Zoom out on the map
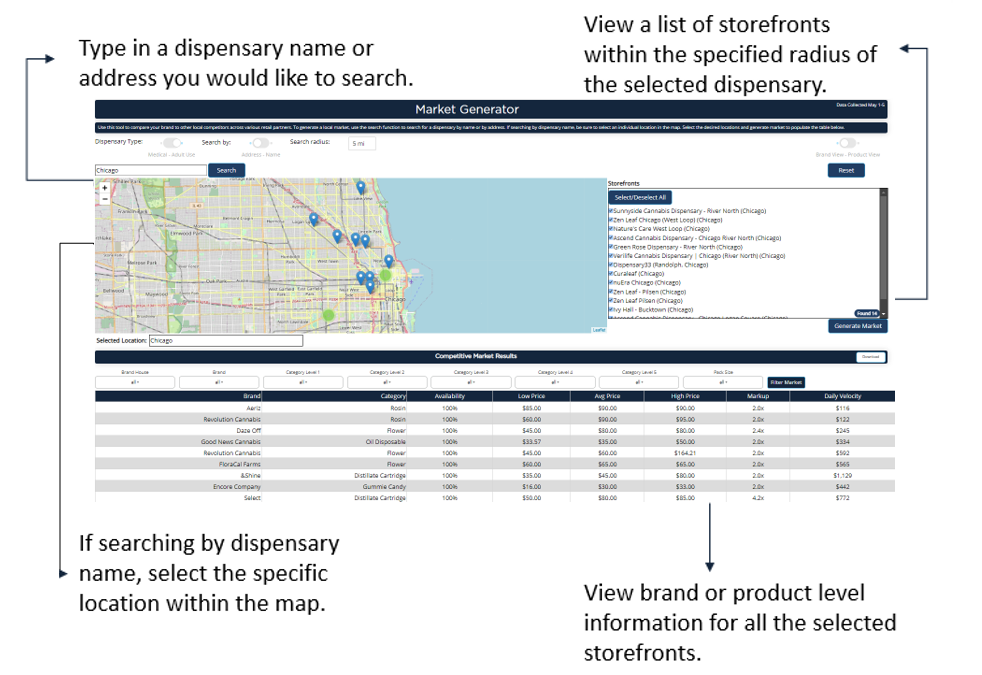 pos(105,198)
